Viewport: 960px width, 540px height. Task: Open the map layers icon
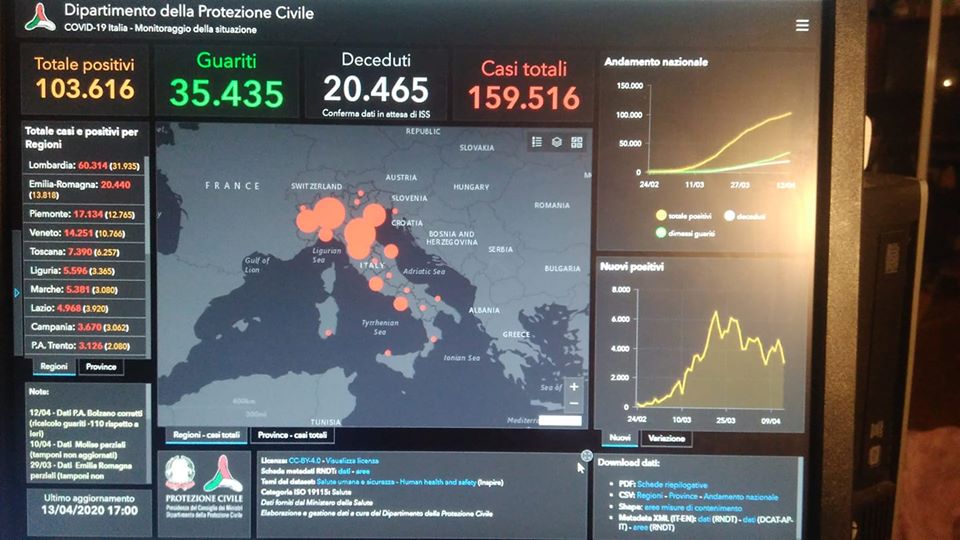coord(557,142)
